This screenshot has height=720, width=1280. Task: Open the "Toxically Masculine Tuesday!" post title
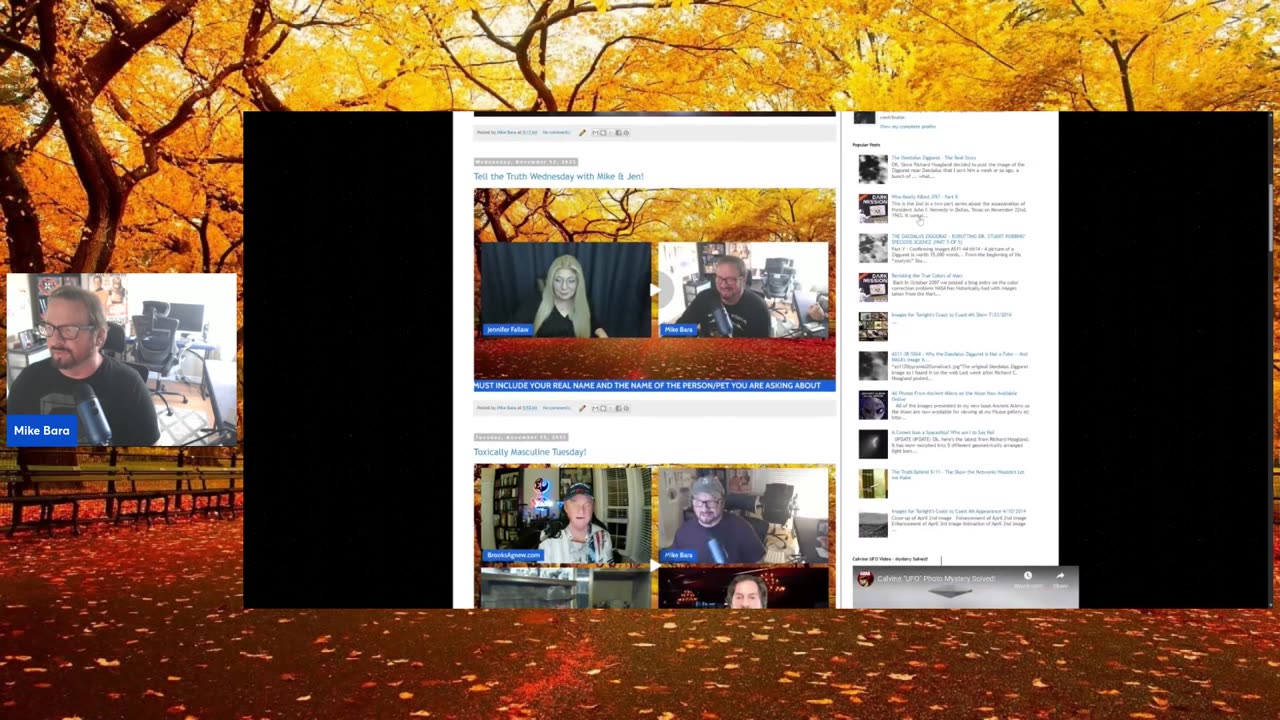pyautogui.click(x=530, y=452)
